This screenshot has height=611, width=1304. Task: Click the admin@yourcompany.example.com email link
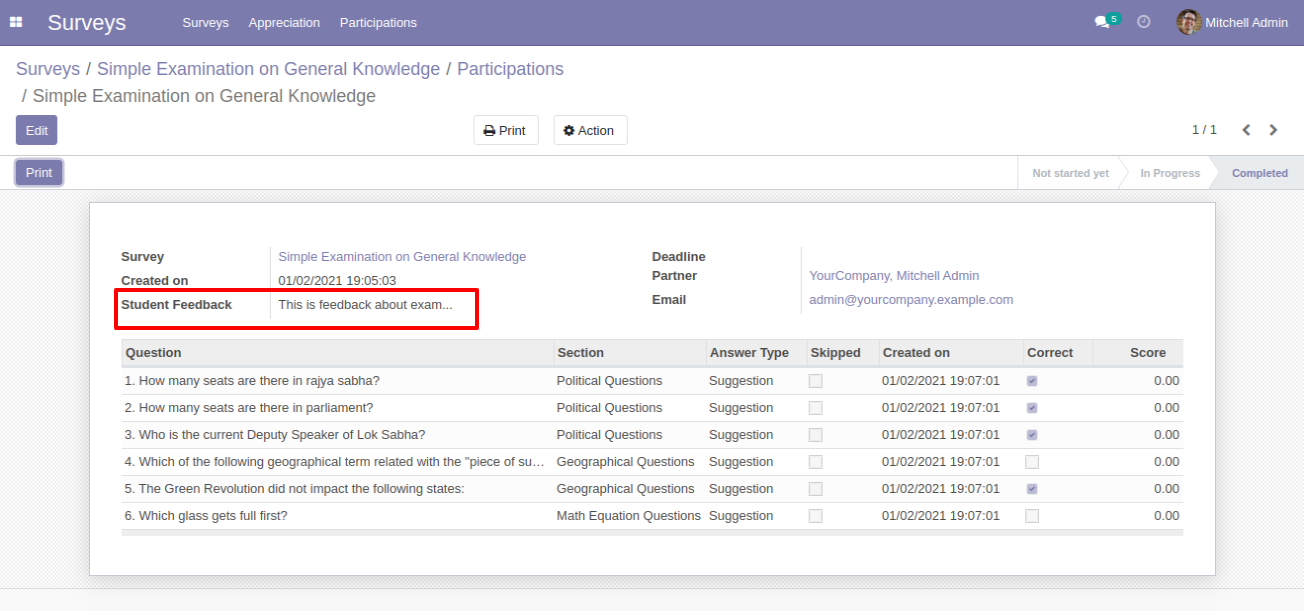tap(911, 300)
